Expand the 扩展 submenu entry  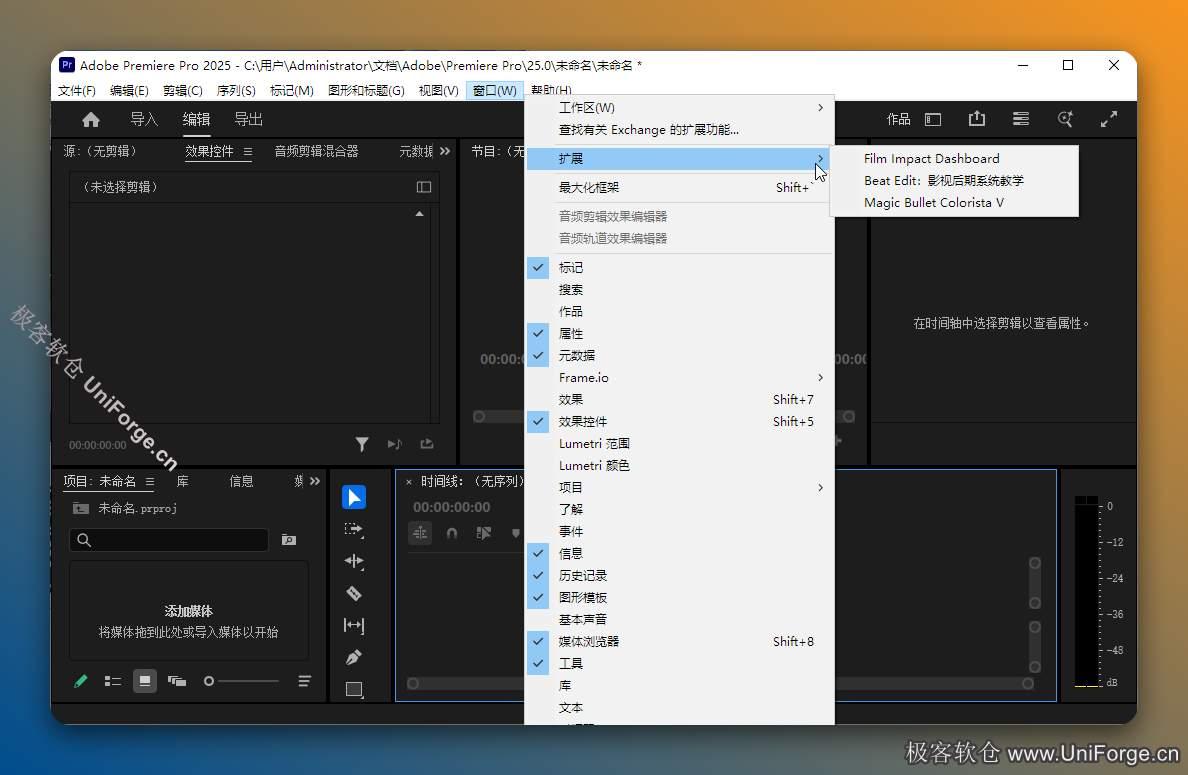(x=680, y=158)
